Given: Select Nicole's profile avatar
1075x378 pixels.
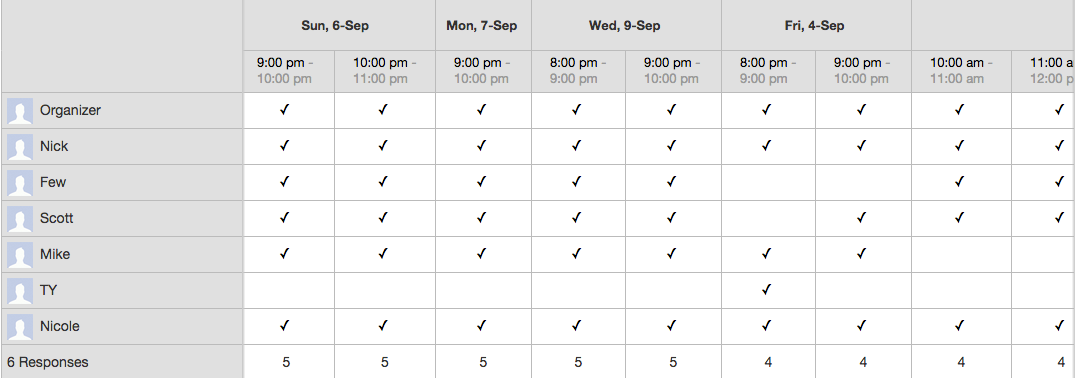Looking at the screenshot, I should point(20,327).
